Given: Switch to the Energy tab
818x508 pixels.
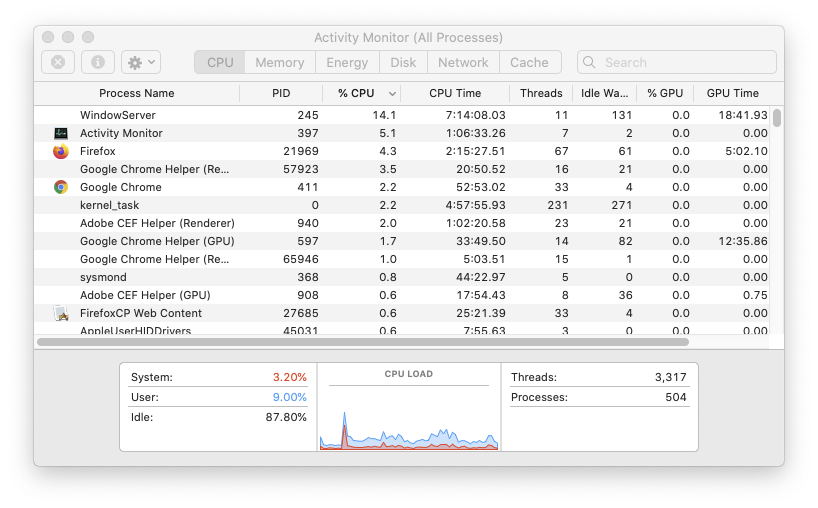Looking at the screenshot, I should point(347,62).
